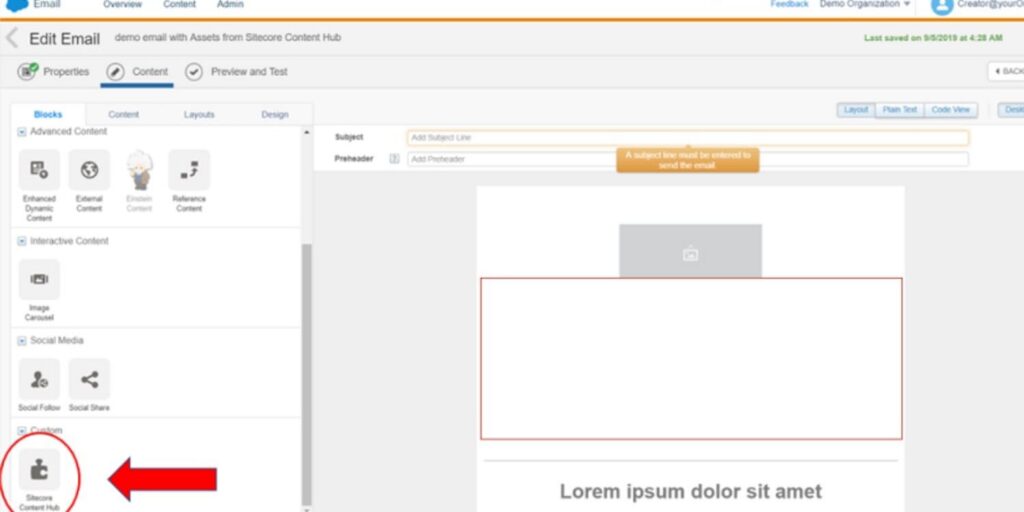Go to the Preview and Test step
Viewport: 1024px width, 512px height.
[236, 72]
